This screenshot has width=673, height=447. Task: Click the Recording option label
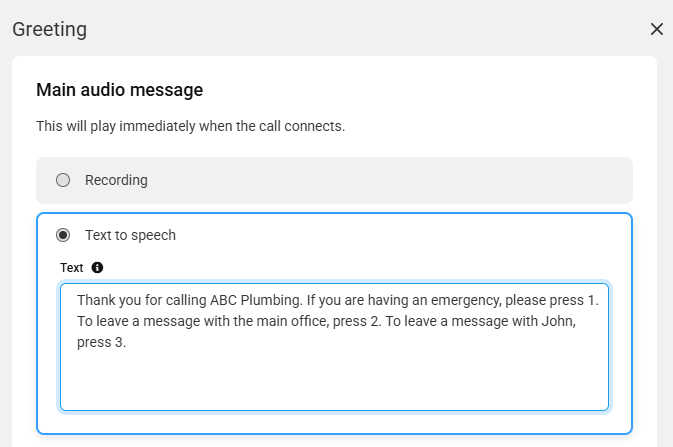click(116, 180)
